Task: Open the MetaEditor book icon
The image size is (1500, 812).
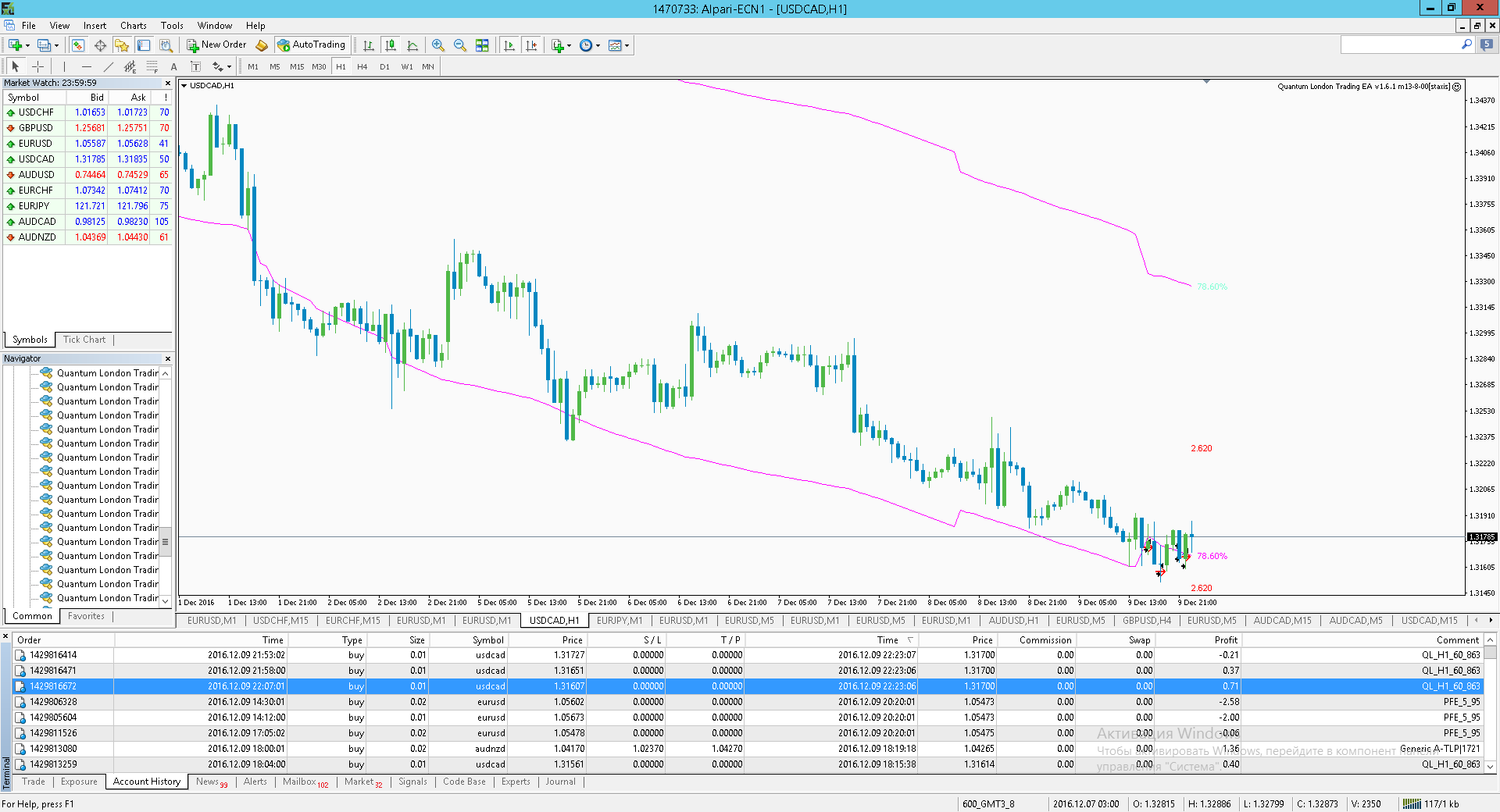Action: click(x=262, y=45)
